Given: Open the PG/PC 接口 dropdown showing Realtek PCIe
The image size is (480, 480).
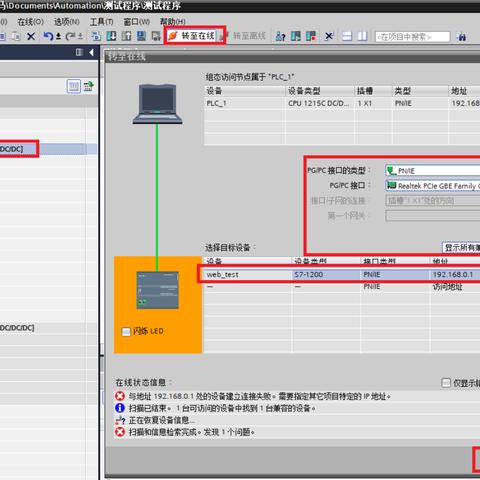Looking at the screenshot, I should 433,186.
